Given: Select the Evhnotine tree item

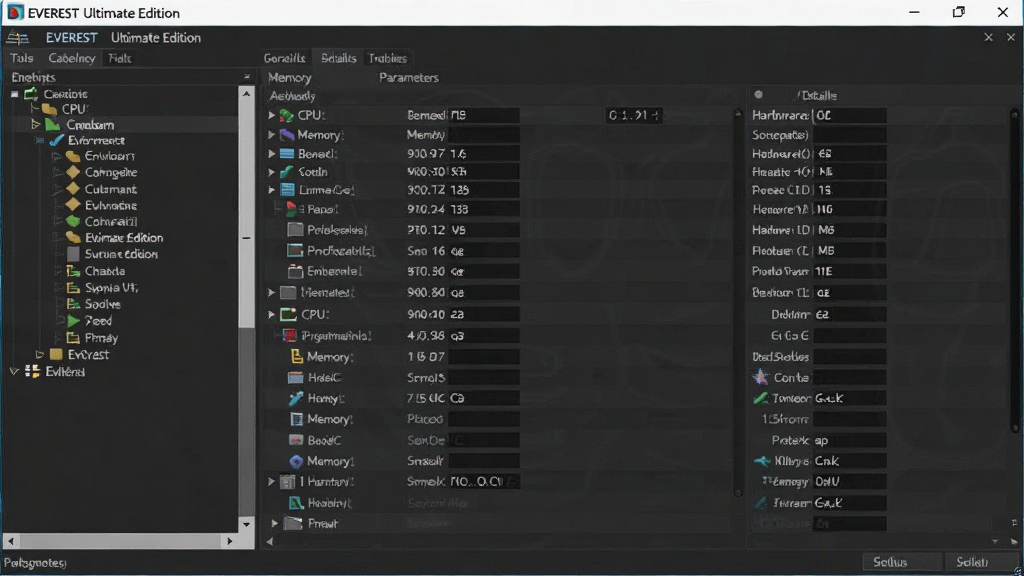Looking at the screenshot, I should (x=111, y=205).
